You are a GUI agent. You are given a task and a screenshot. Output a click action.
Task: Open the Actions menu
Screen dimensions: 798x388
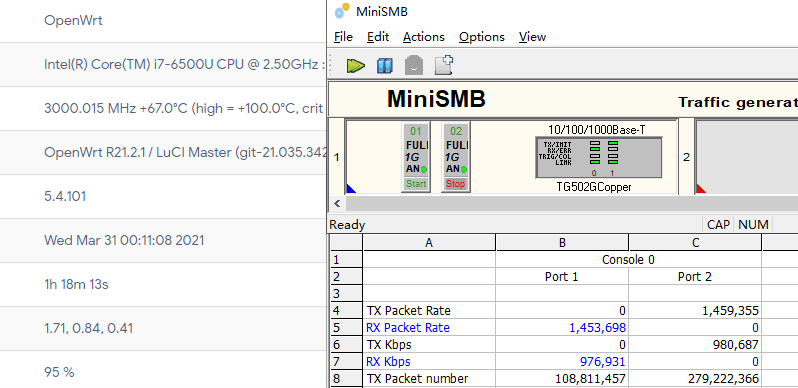coord(423,37)
